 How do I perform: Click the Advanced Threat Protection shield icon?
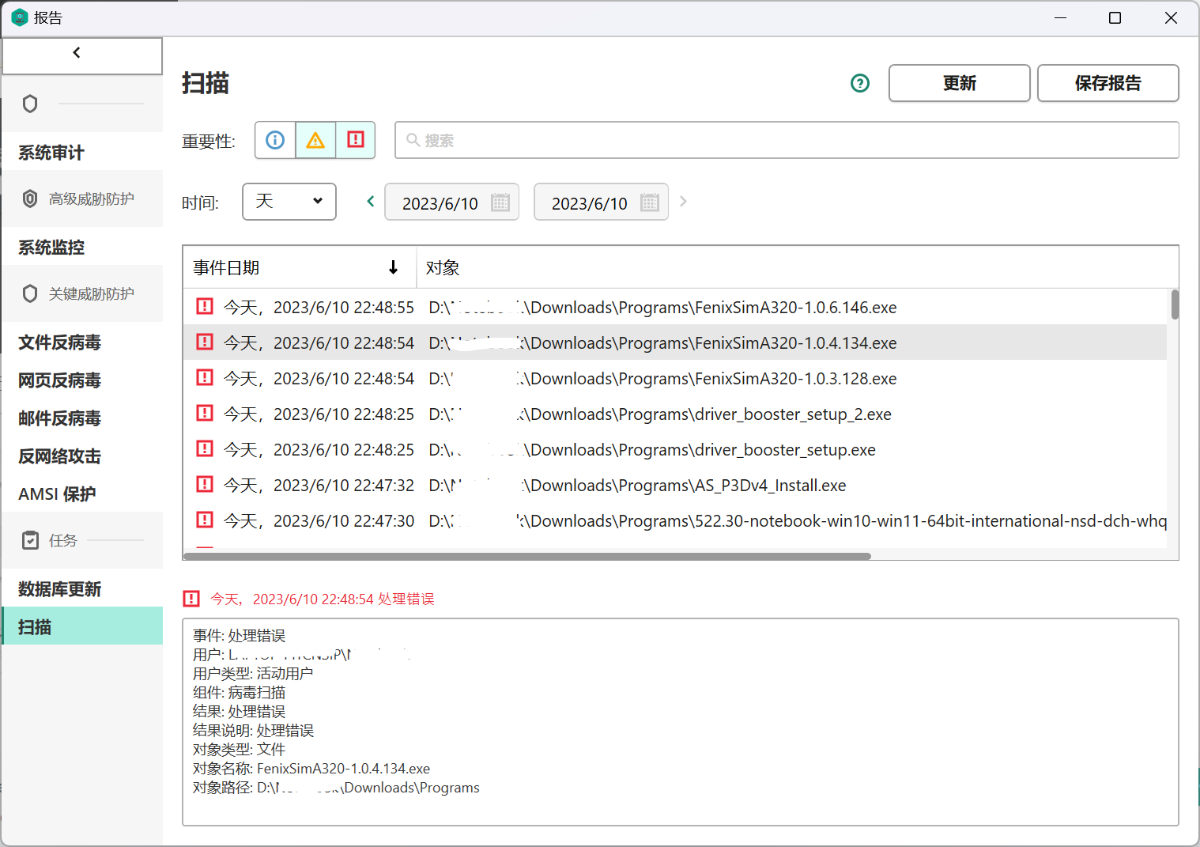point(30,199)
